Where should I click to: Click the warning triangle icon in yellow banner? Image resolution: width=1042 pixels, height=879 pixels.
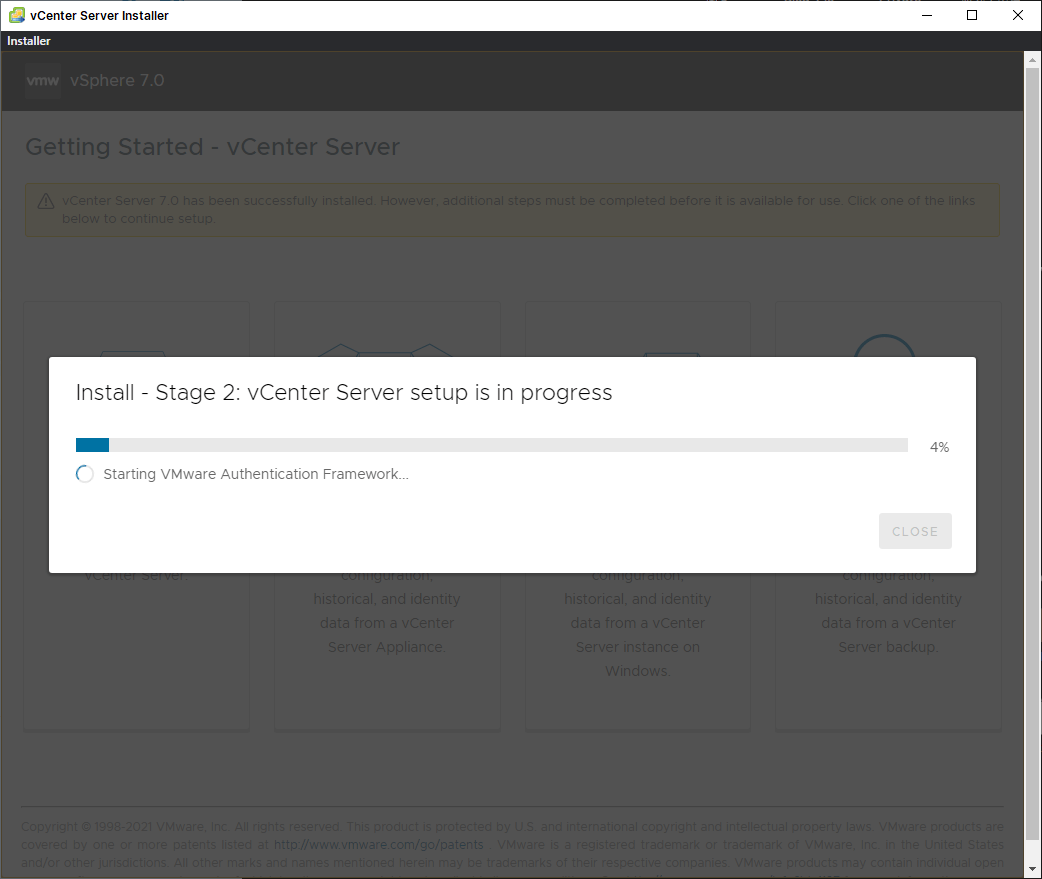tap(46, 202)
